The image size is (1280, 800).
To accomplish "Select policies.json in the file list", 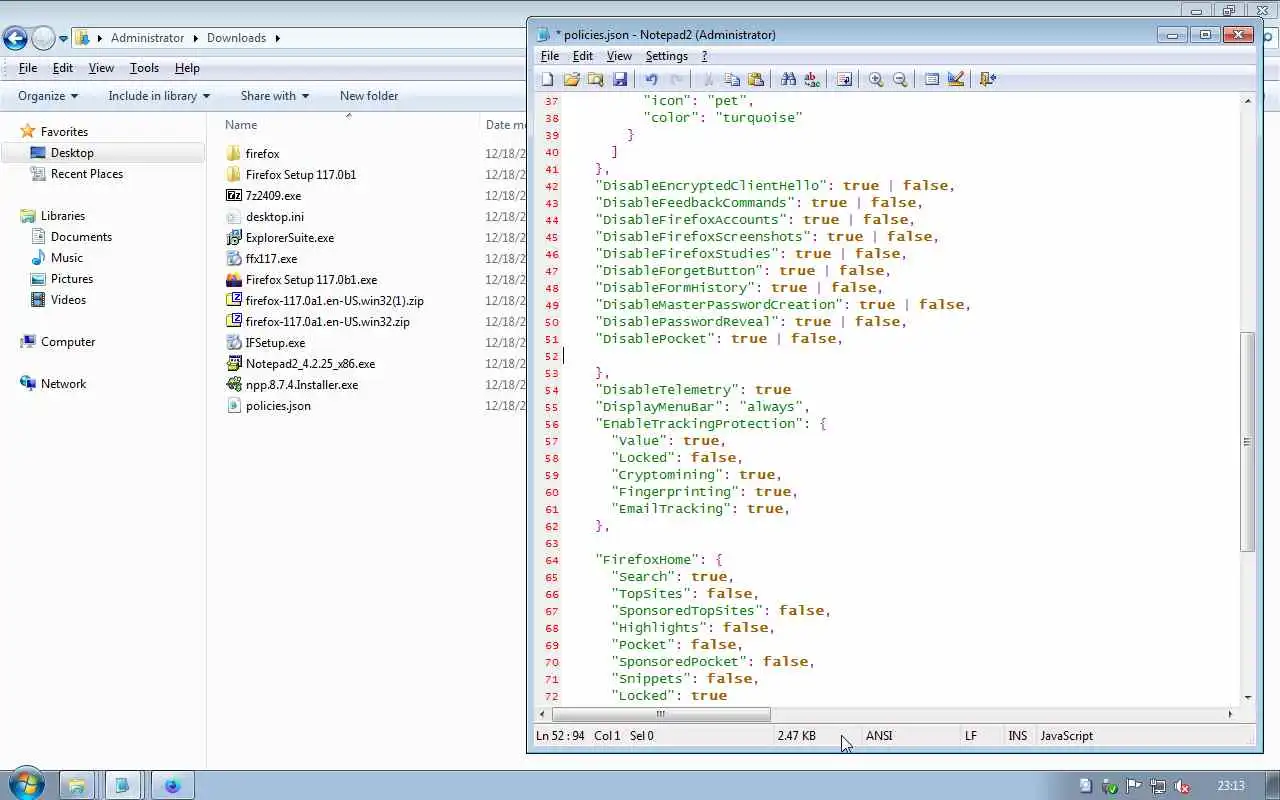I will 278,406.
